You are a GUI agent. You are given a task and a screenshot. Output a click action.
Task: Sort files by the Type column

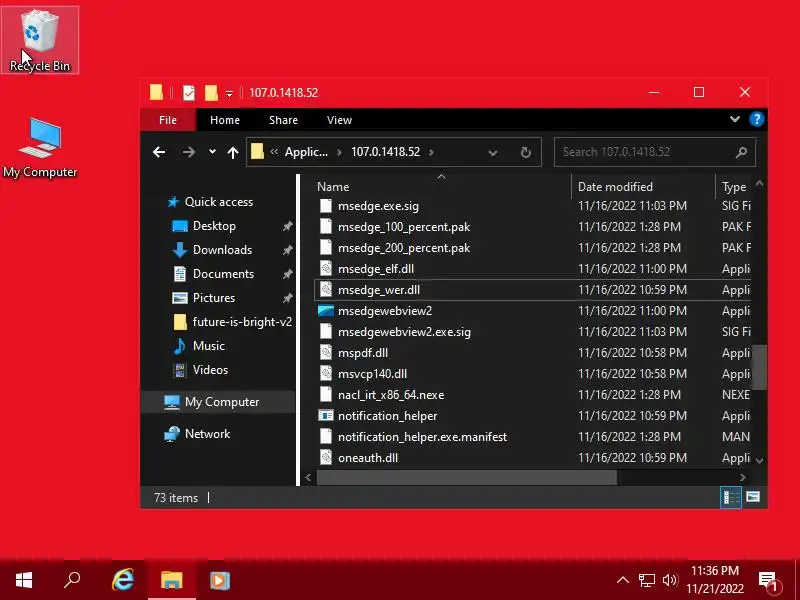(734, 187)
